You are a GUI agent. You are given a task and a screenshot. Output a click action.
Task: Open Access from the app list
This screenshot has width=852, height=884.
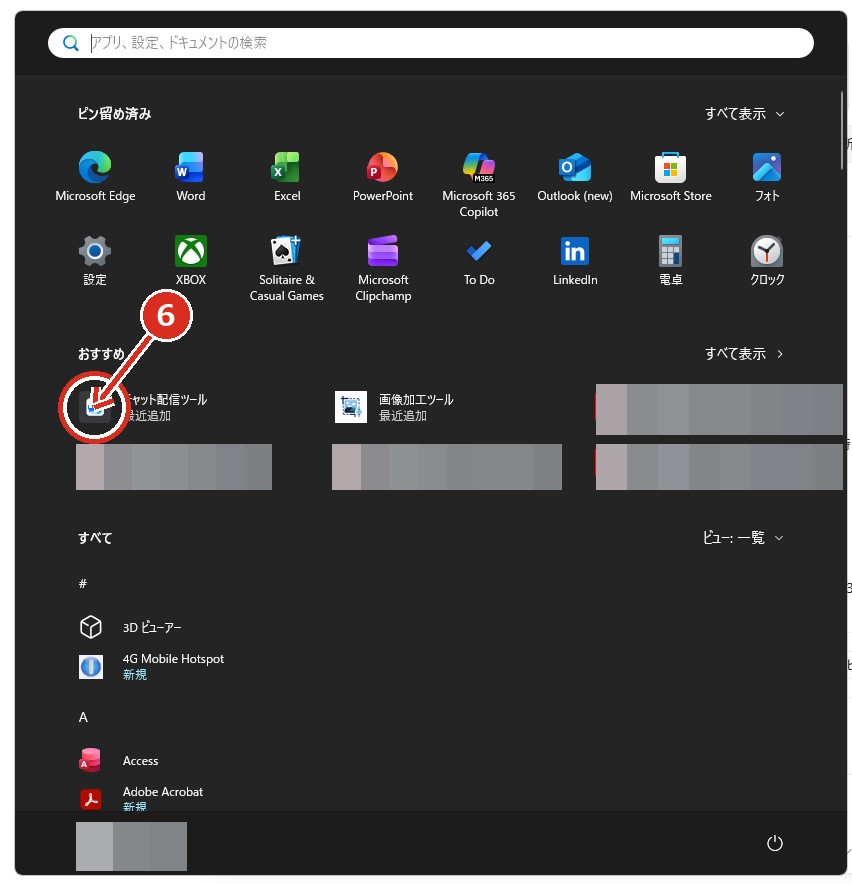pyautogui.click(x=118, y=761)
